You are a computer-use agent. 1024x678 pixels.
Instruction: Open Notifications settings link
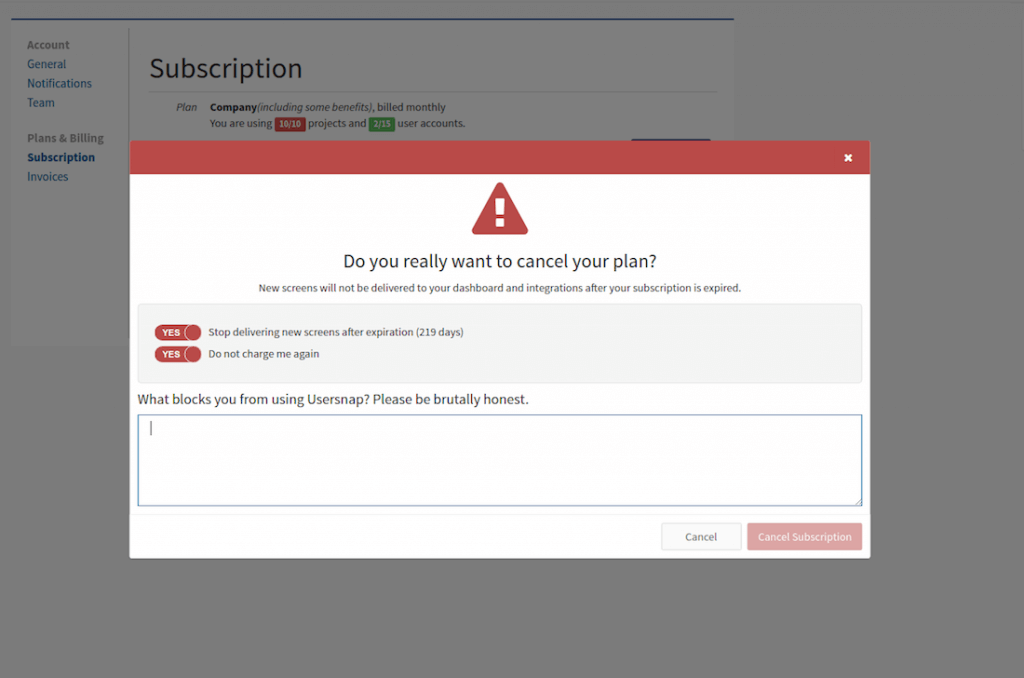59,84
